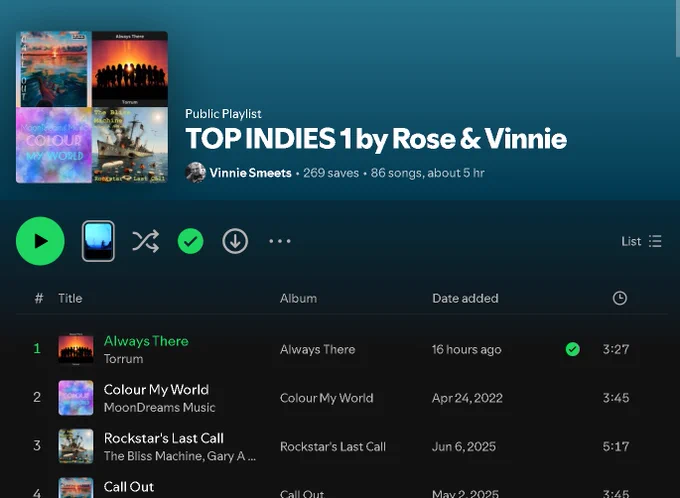Screen dimensions: 680x498
Task: Open the Always There album link
Action: coord(317,350)
